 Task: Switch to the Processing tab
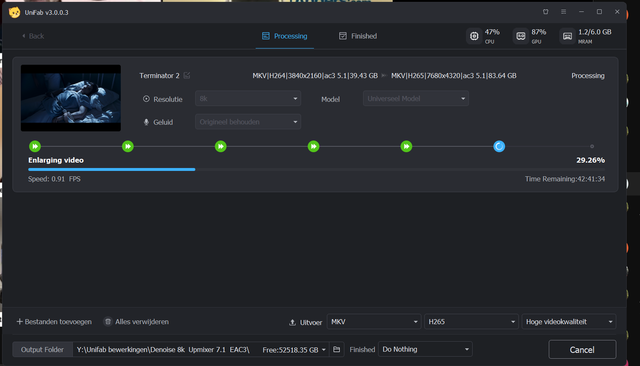coord(284,36)
